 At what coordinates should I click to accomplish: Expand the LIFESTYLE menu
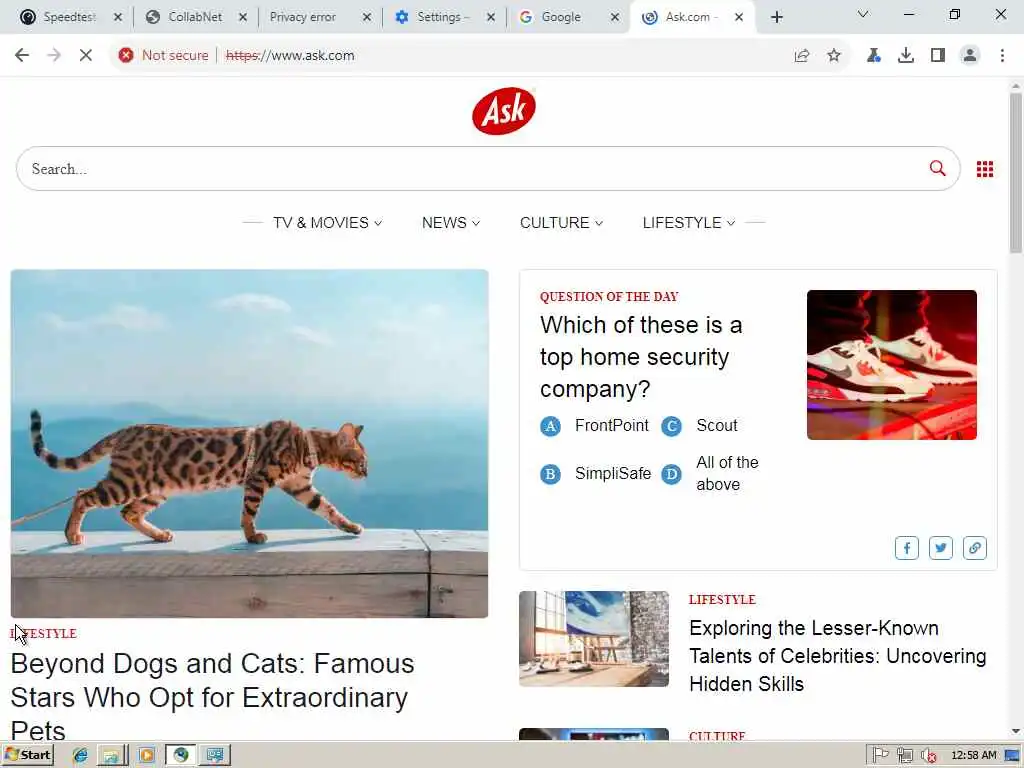pyautogui.click(x=688, y=223)
